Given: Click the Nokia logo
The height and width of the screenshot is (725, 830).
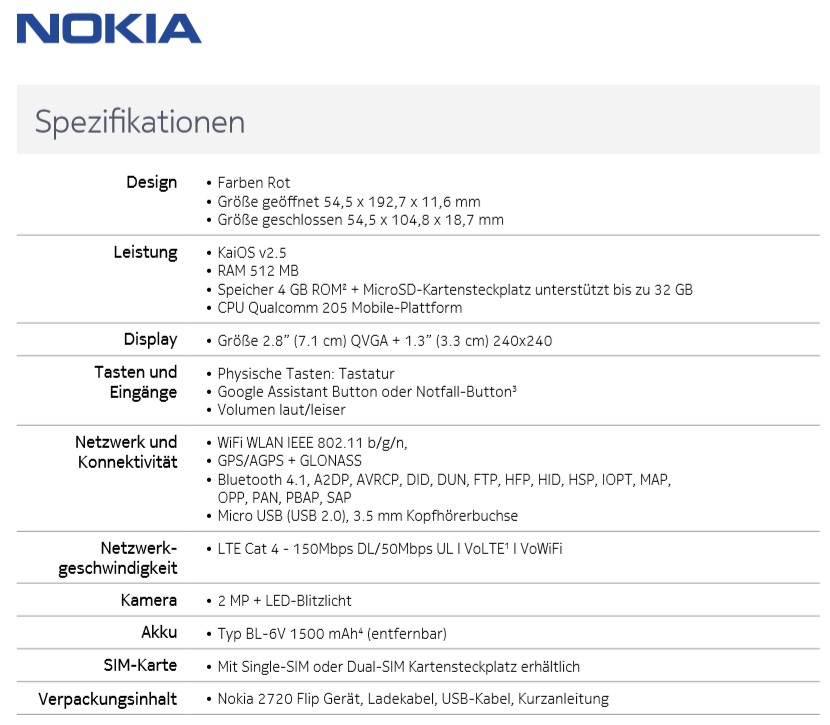Looking at the screenshot, I should click(109, 27).
